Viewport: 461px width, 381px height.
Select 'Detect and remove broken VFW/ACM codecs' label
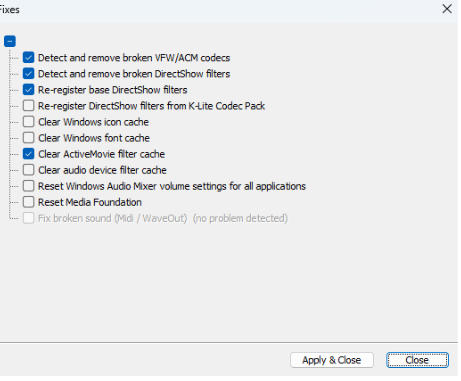coord(134,58)
